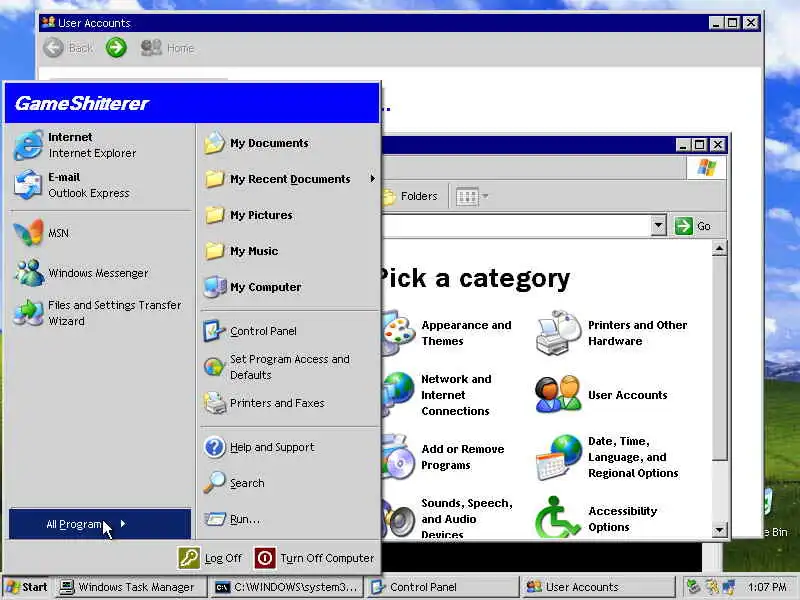
Task: Switch to User Accounts taskbar button
Action: tap(597, 587)
